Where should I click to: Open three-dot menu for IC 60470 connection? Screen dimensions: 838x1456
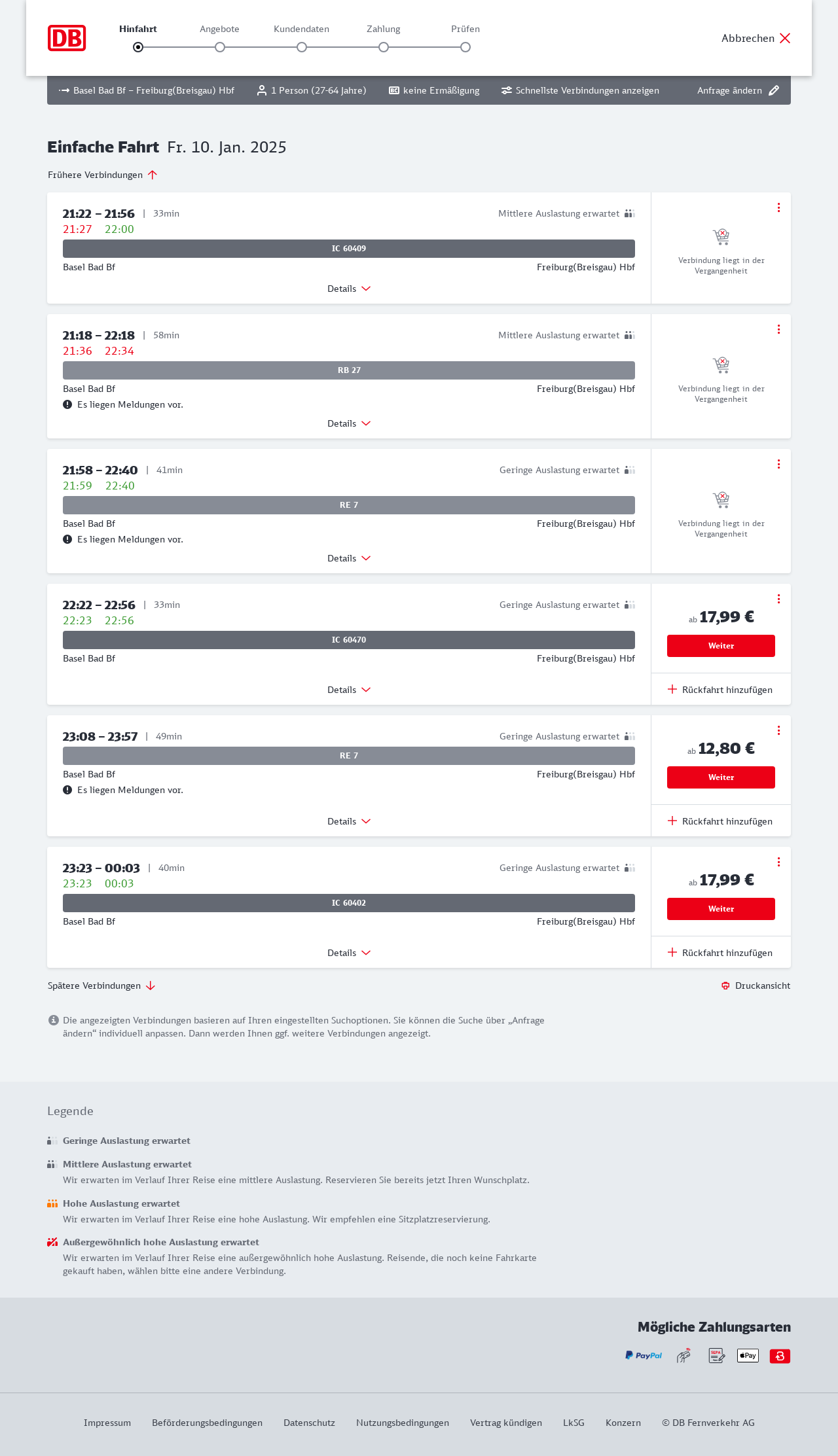pos(778,599)
